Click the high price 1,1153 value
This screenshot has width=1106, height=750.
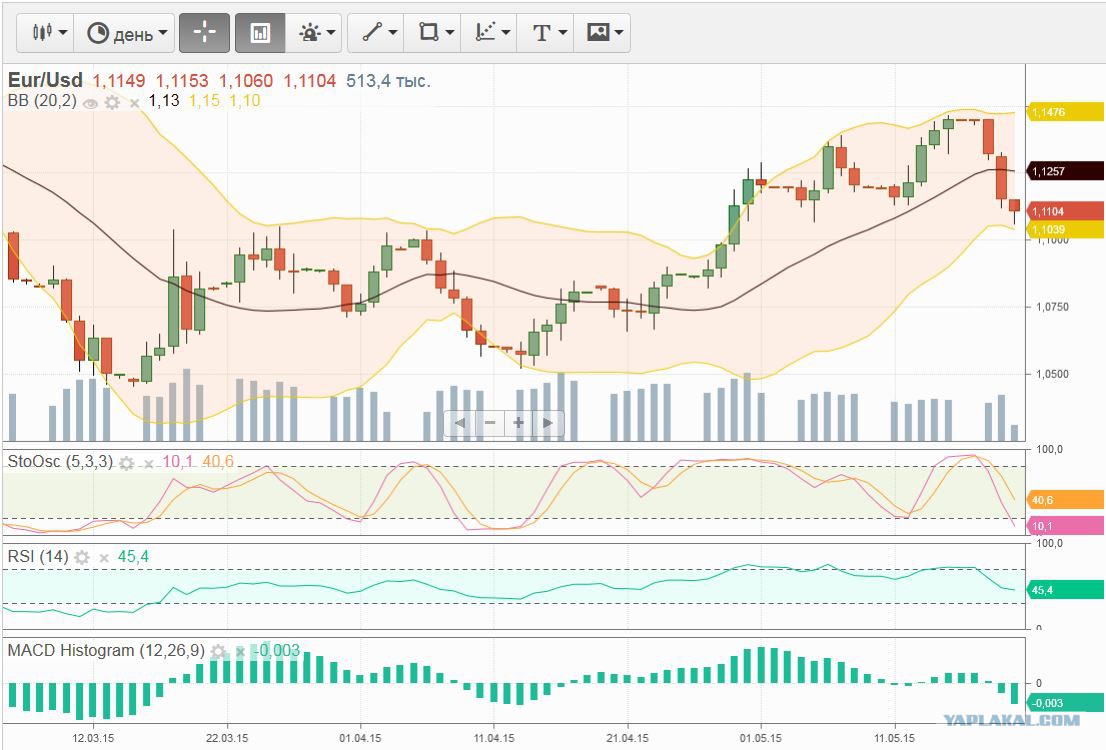point(182,81)
